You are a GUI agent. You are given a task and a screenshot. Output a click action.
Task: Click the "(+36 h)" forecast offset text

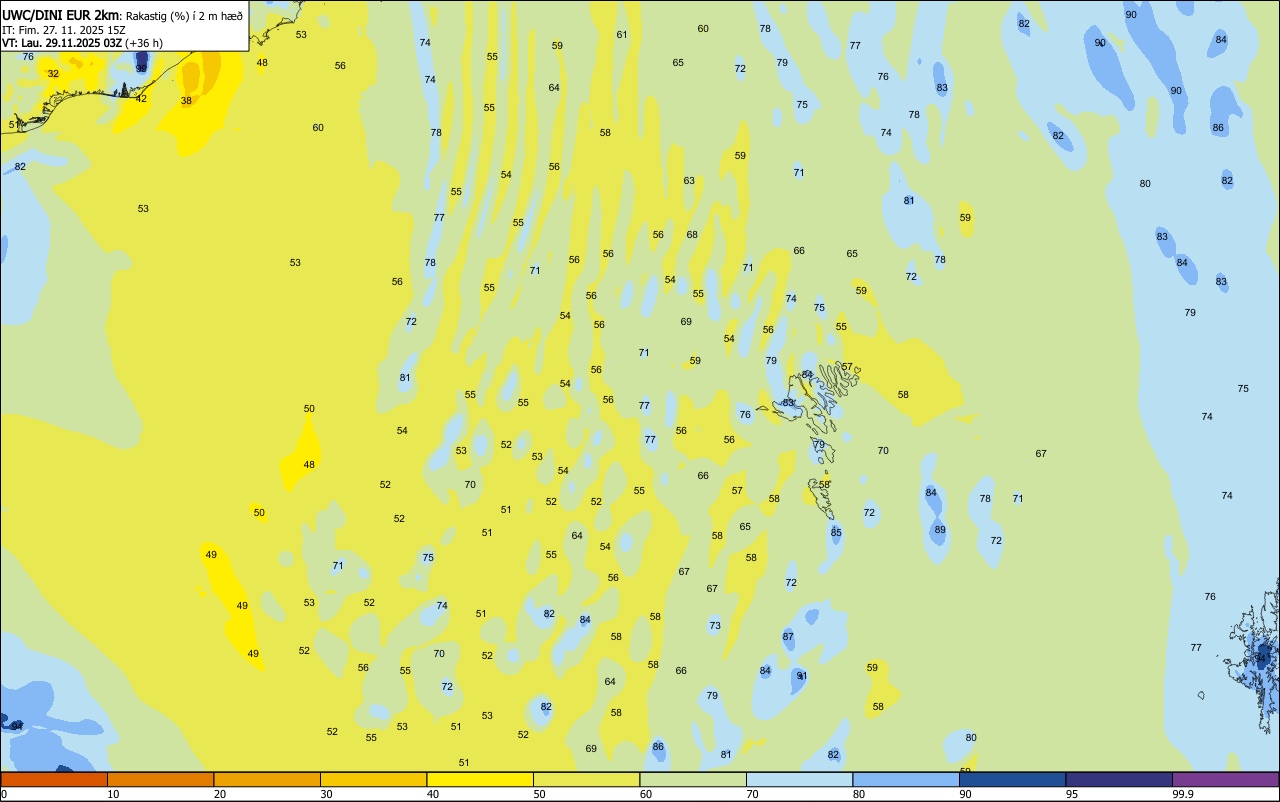(144, 43)
